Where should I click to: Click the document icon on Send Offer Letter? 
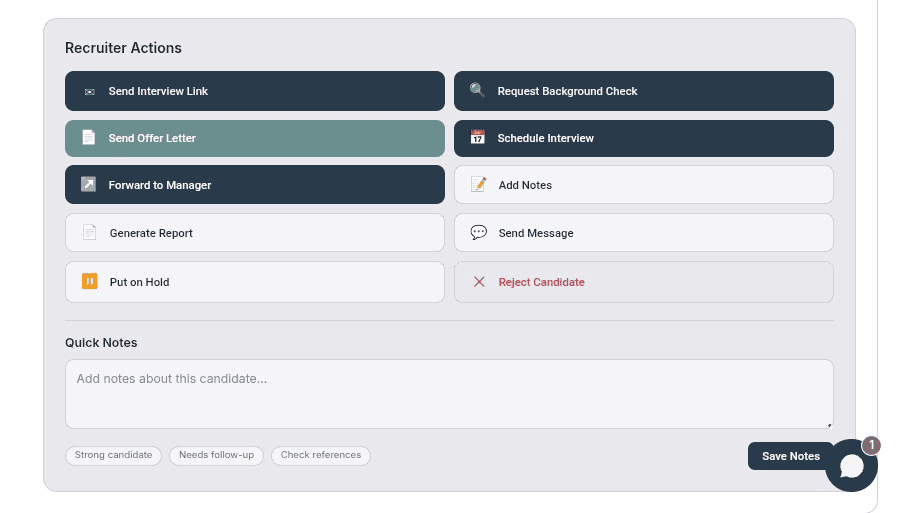click(89, 138)
